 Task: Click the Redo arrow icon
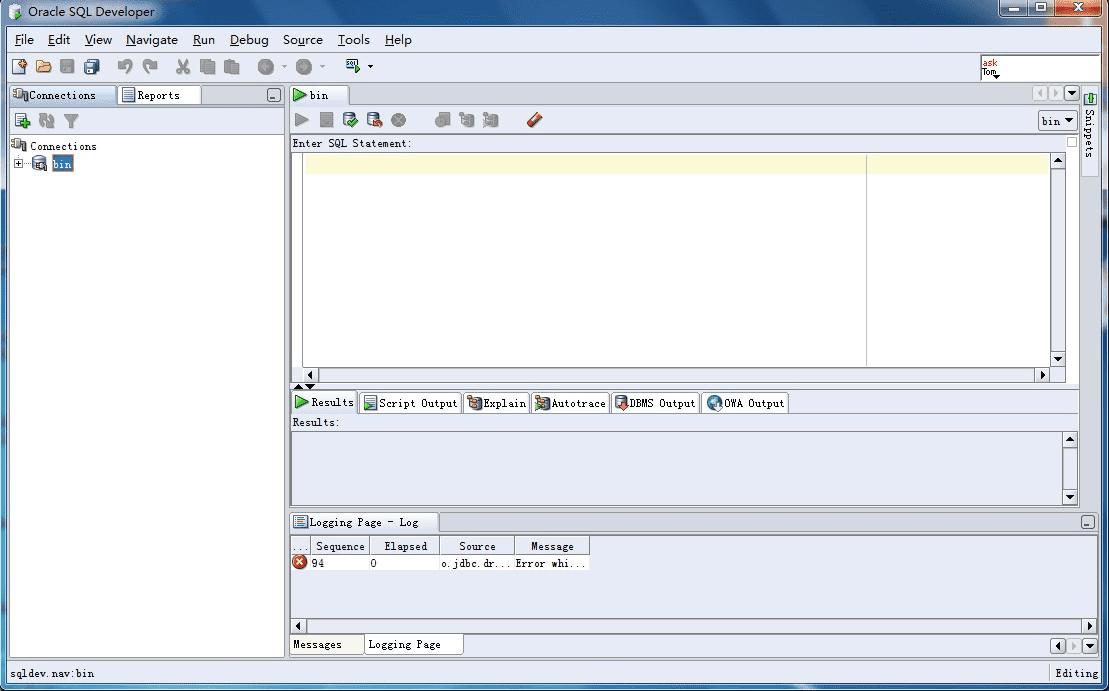[150, 66]
